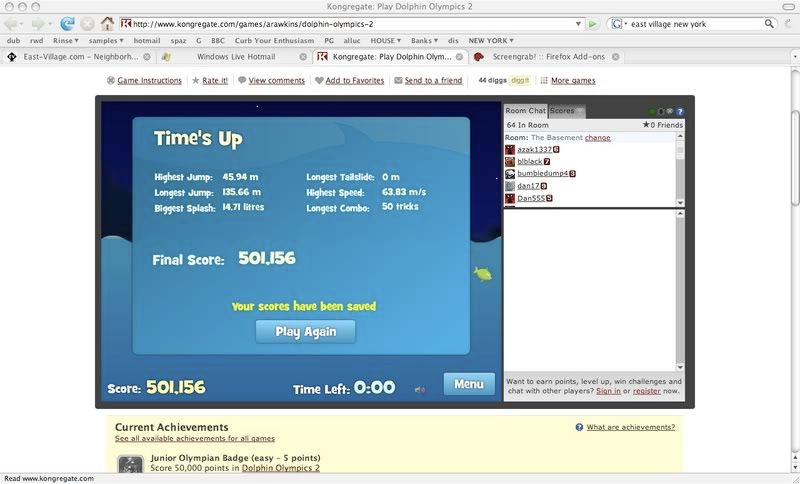The width and height of the screenshot is (800, 484).
Task: Click Add to Favorites link
Action: tap(355, 81)
